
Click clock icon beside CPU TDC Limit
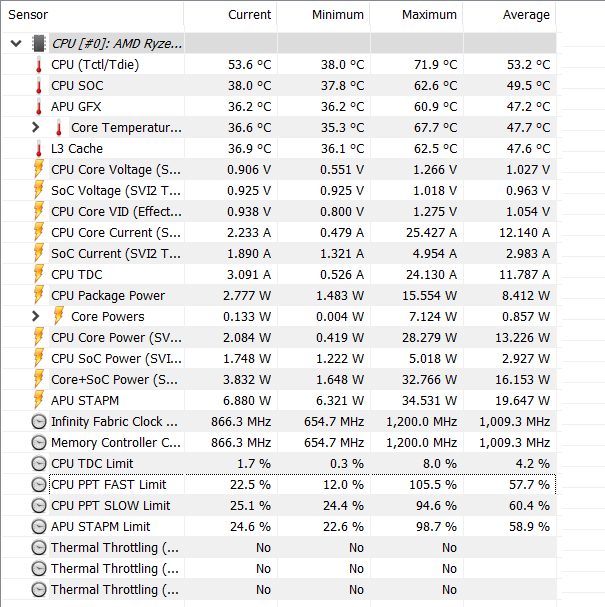click(39, 463)
